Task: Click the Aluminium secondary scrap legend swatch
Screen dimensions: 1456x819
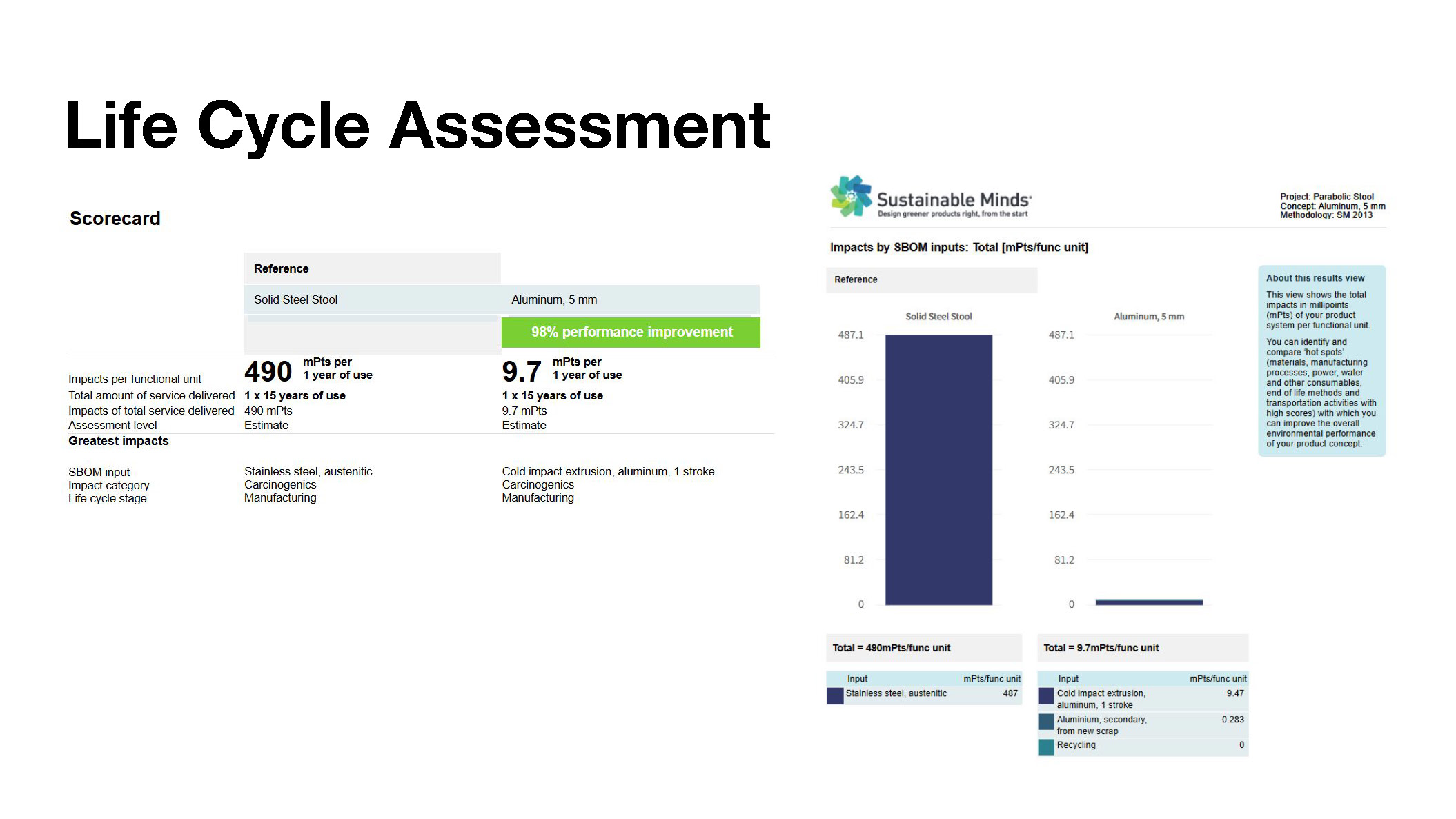Action: click(1046, 722)
